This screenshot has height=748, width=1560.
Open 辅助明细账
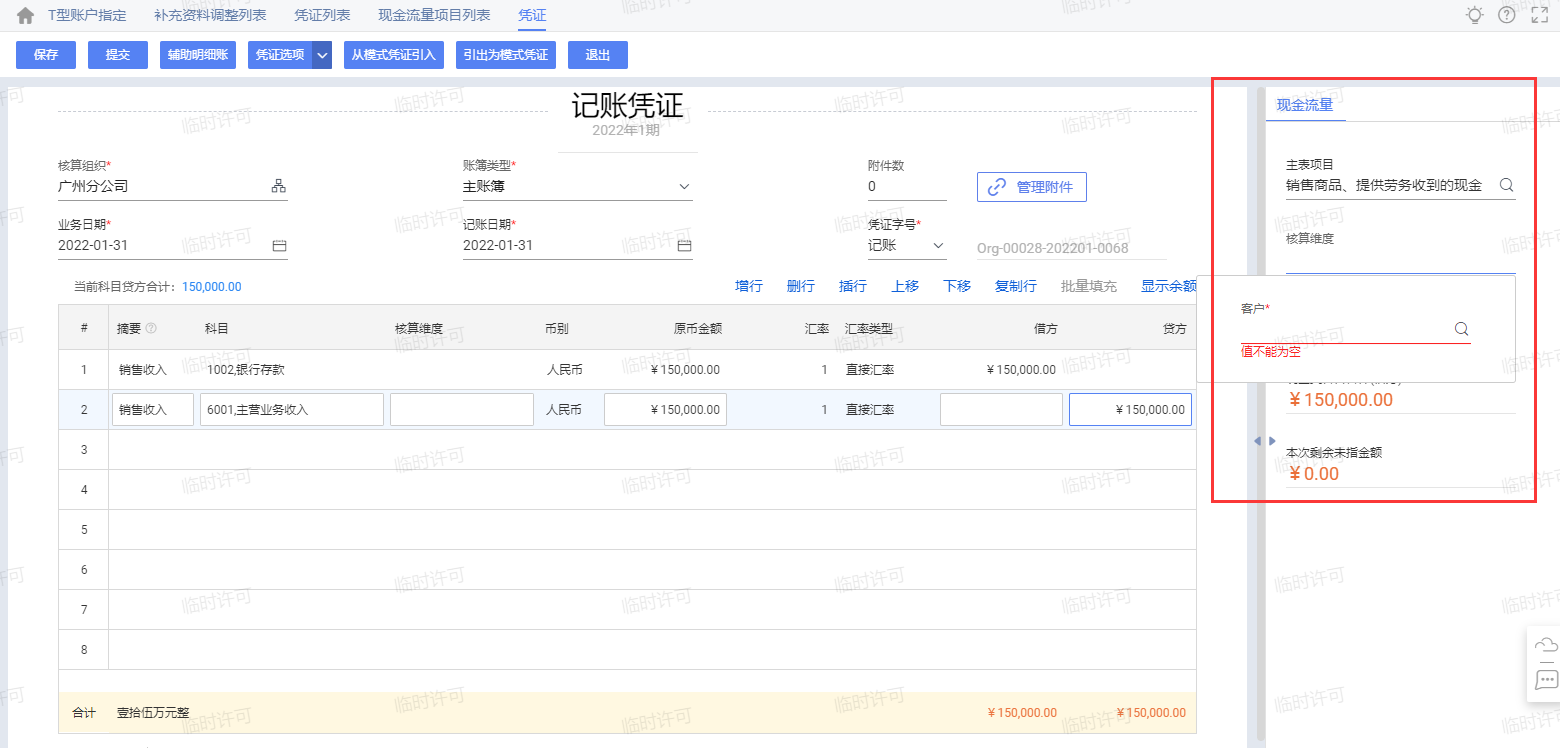point(198,55)
